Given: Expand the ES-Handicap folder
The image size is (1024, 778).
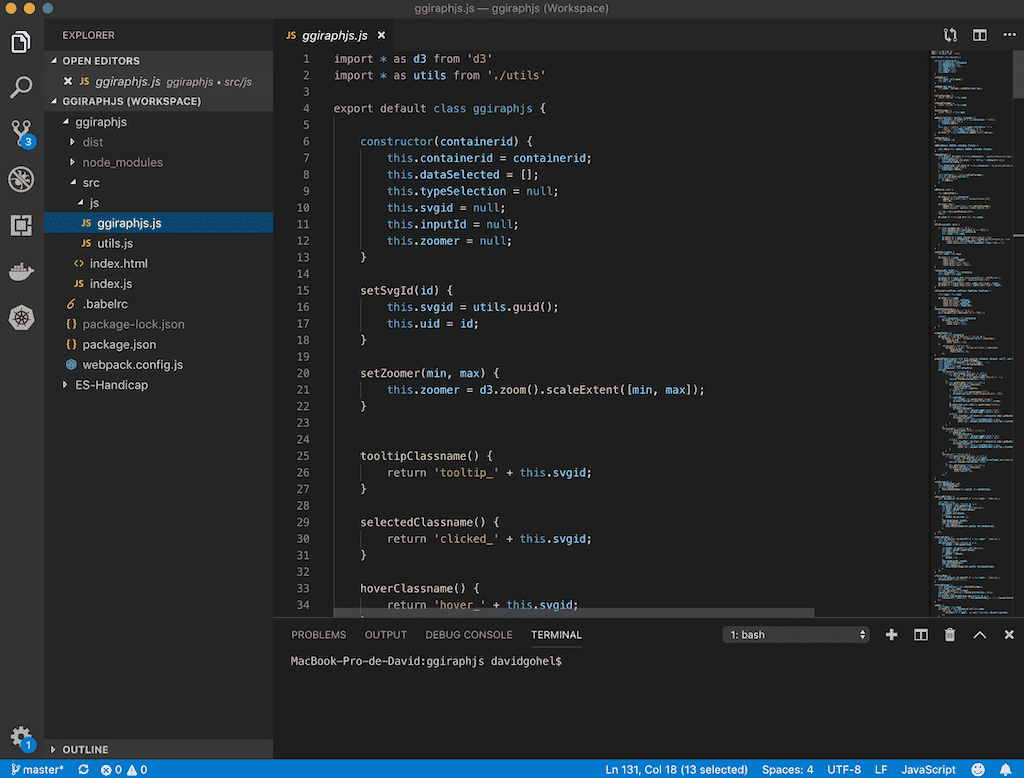Looking at the screenshot, I should (x=65, y=385).
